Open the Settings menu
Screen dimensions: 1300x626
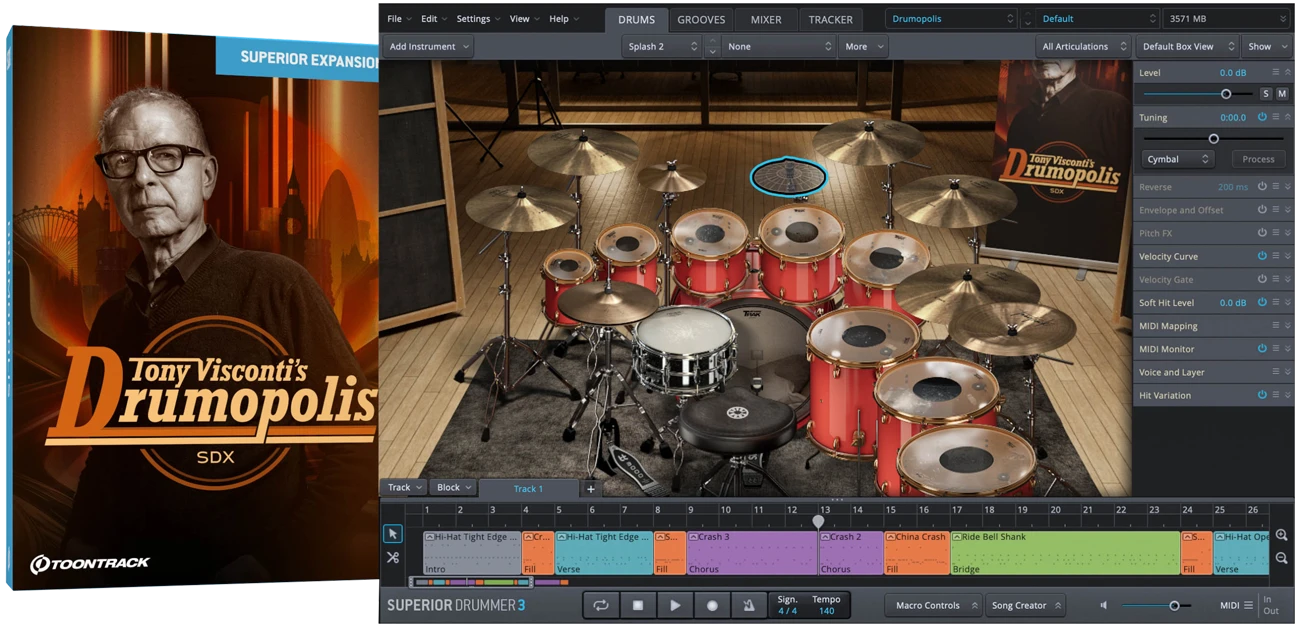pyautogui.click(x=478, y=19)
